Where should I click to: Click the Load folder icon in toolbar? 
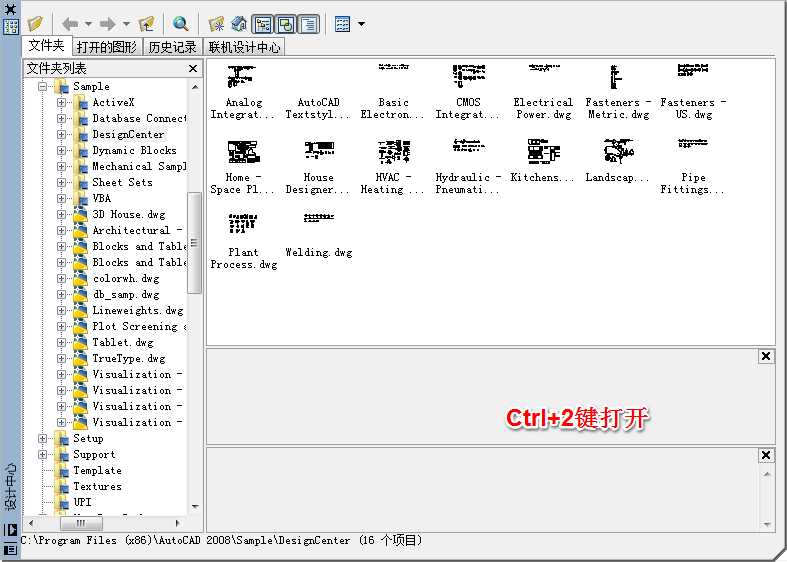click(x=35, y=24)
